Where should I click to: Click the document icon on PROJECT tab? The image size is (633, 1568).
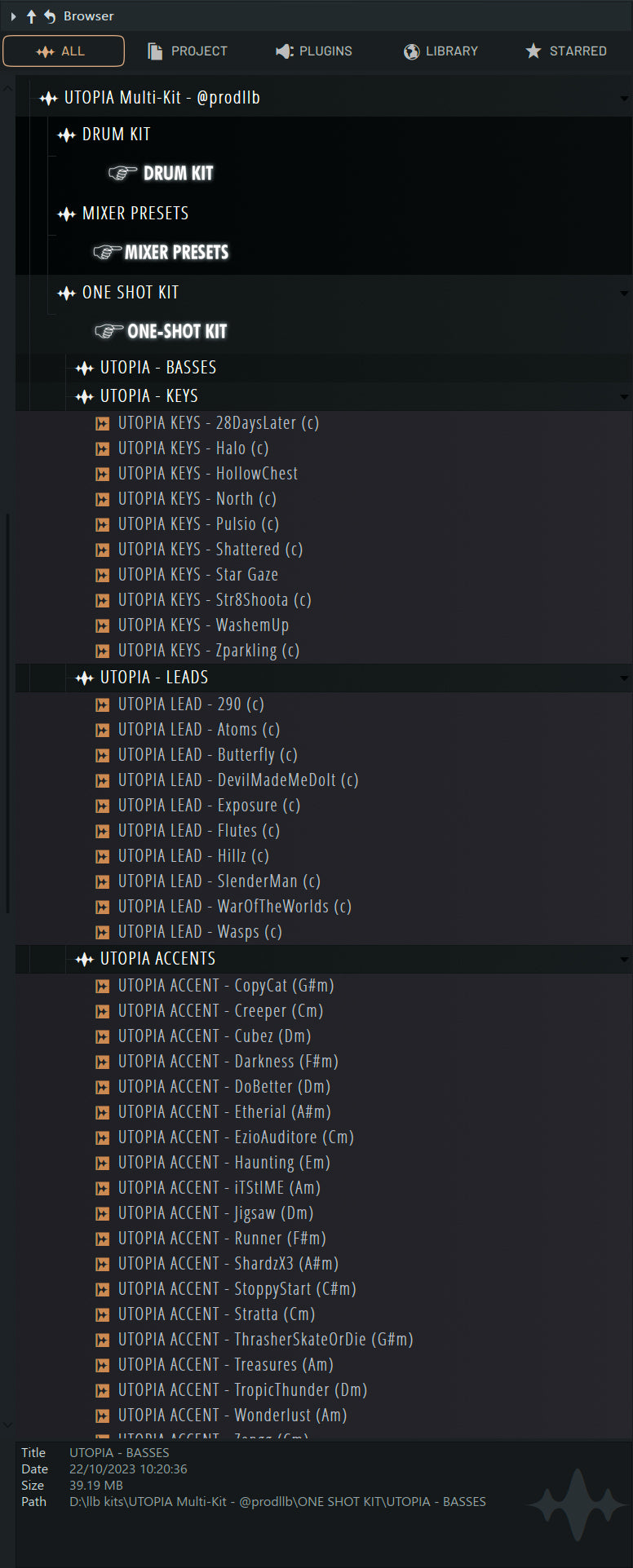[x=155, y=51]
